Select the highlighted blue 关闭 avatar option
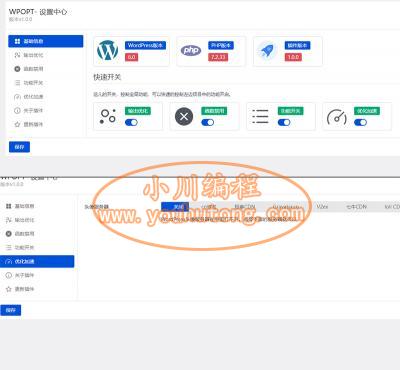Screen dimensions: 400x370 [x=175, y=207]
